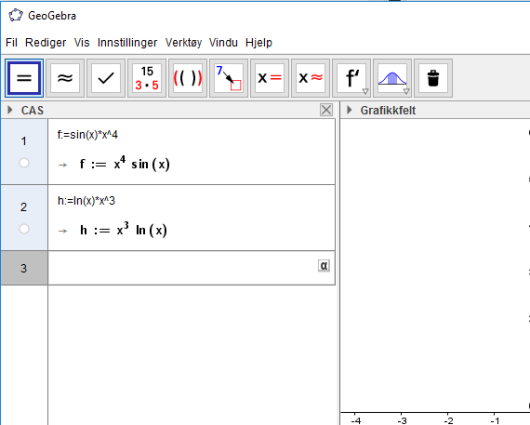Open dropdown arrow on Probability tool
Viewport: 530px width, 425px height.
coord(406,91)
